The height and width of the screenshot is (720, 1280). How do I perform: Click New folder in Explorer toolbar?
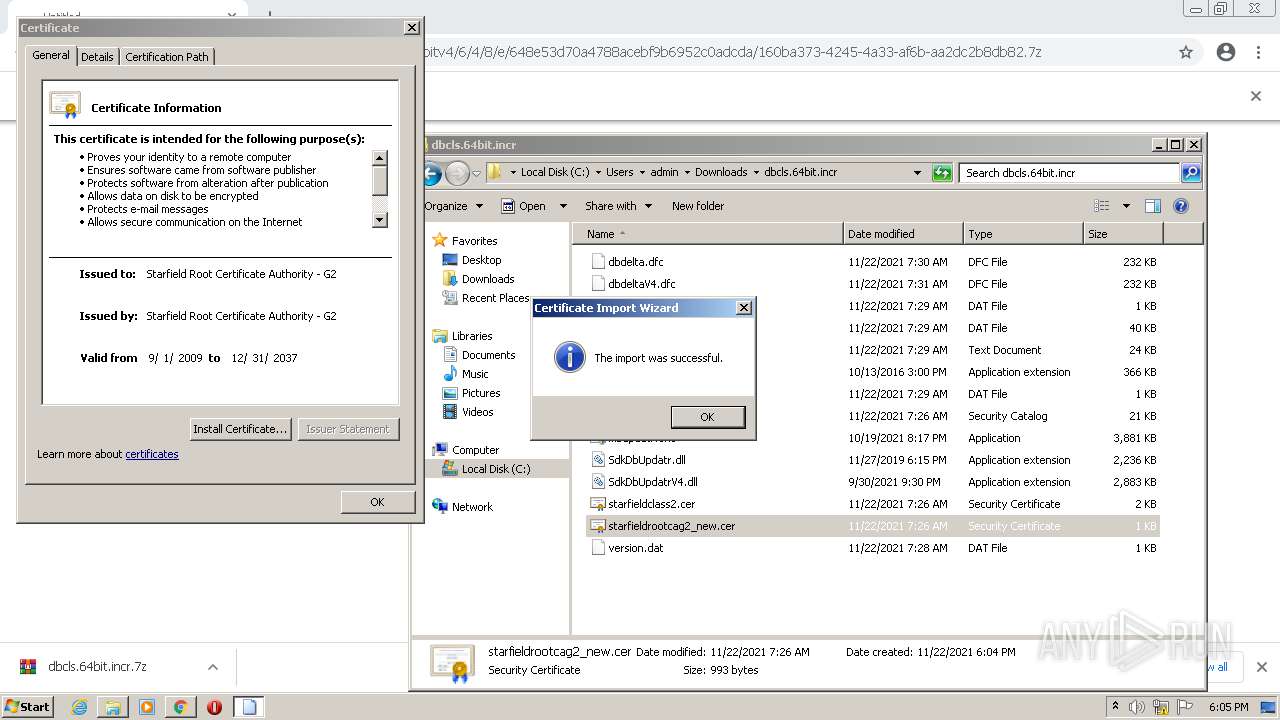(698, 206)
